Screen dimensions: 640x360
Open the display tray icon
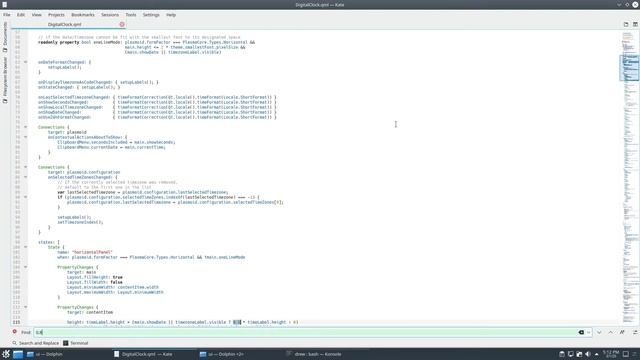(x=571, y=354)
